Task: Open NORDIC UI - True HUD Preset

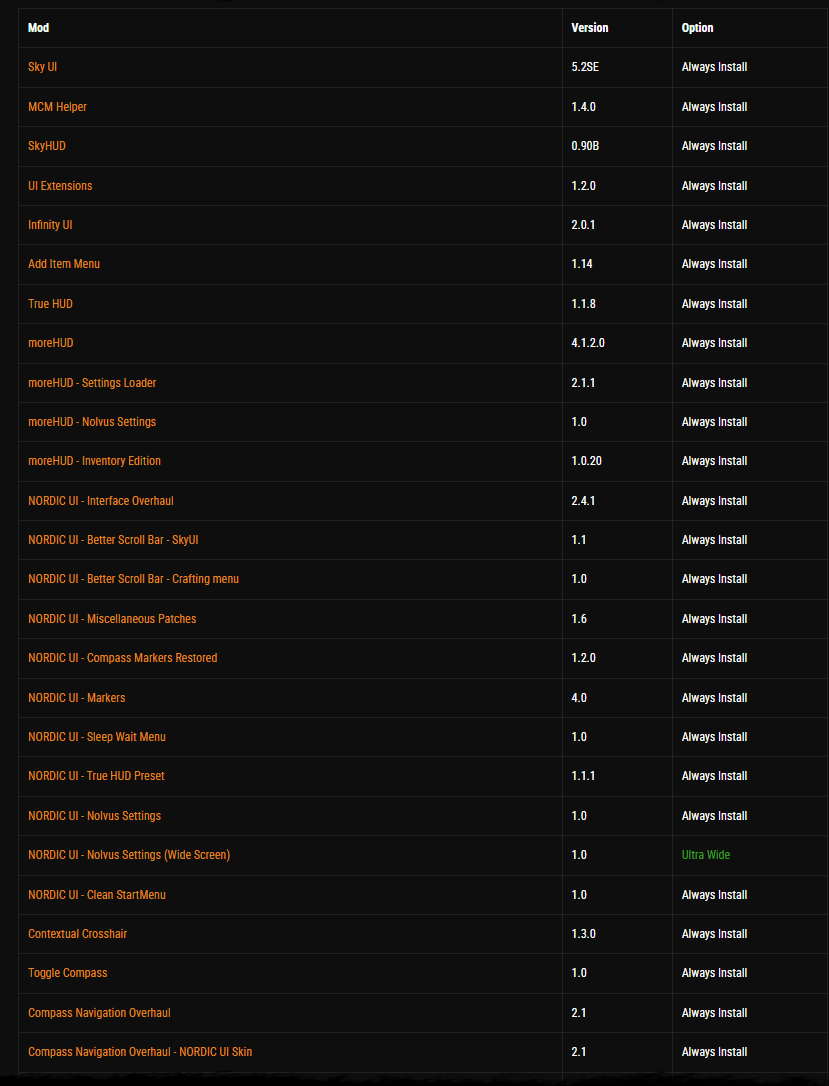Action: (x=96, y=776)
